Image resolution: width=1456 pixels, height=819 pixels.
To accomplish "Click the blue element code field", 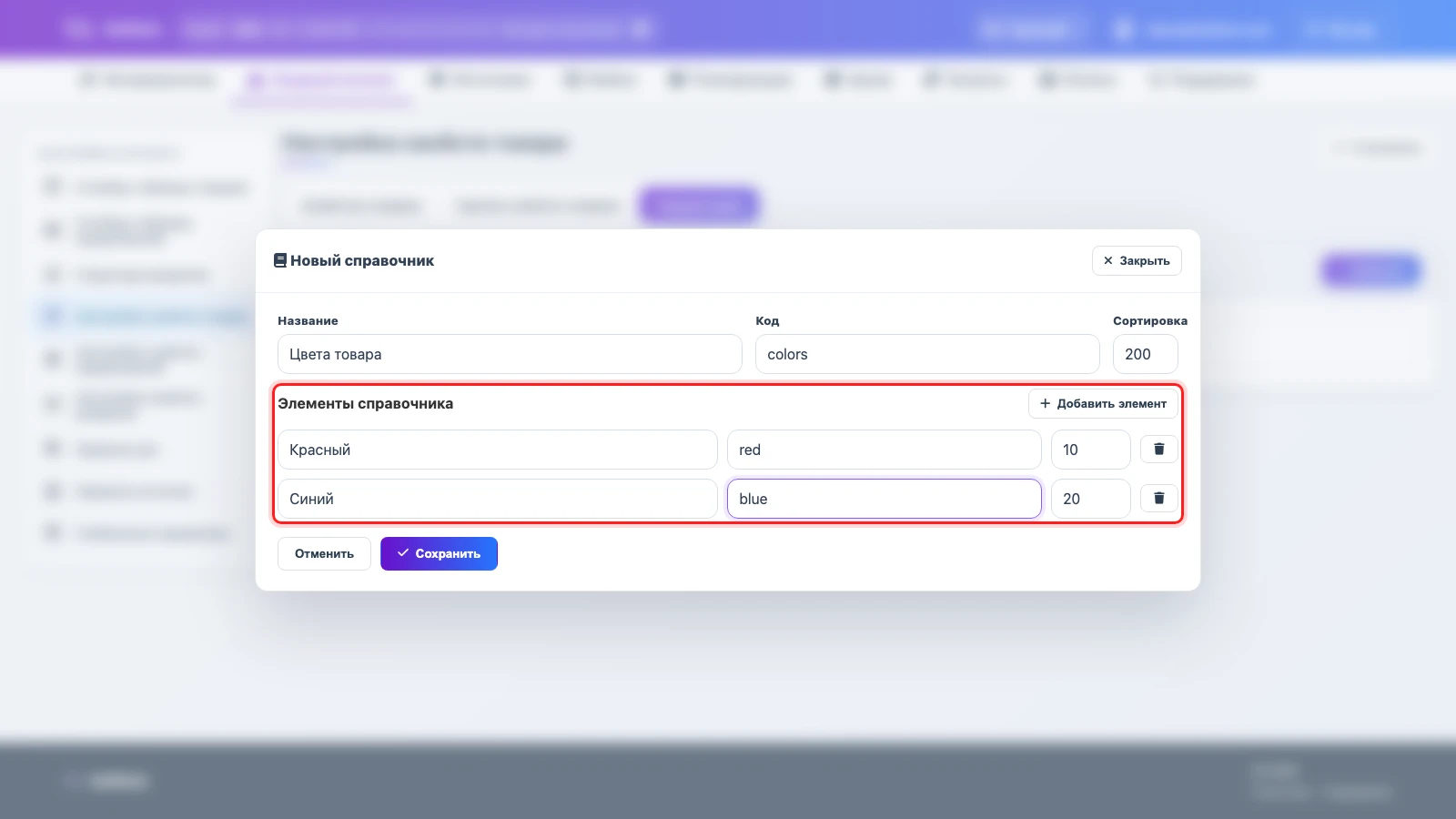I will pyautogui.click(x=885, y=499).
